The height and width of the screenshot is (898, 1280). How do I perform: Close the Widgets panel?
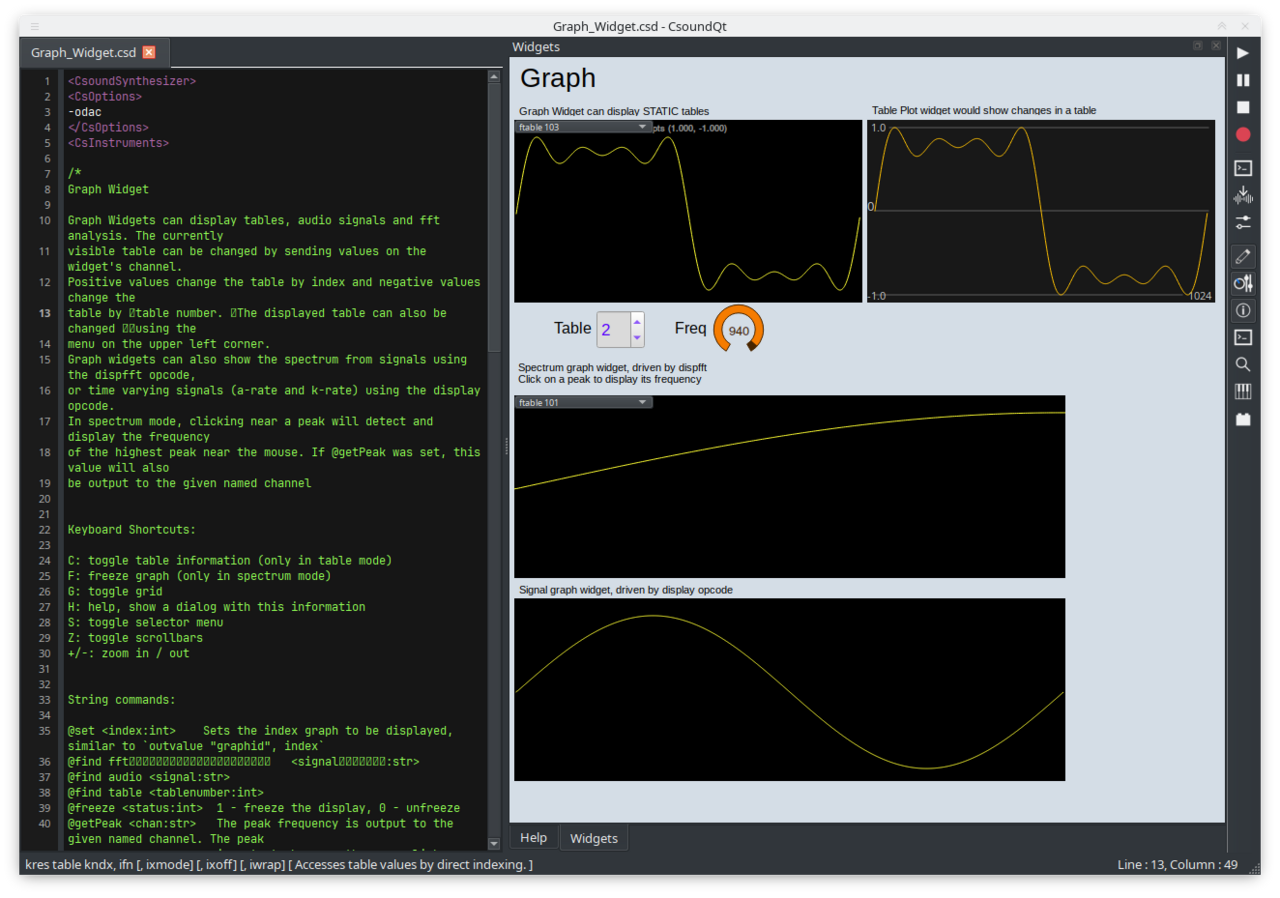pyautogui.click(x=1216, y=46)
